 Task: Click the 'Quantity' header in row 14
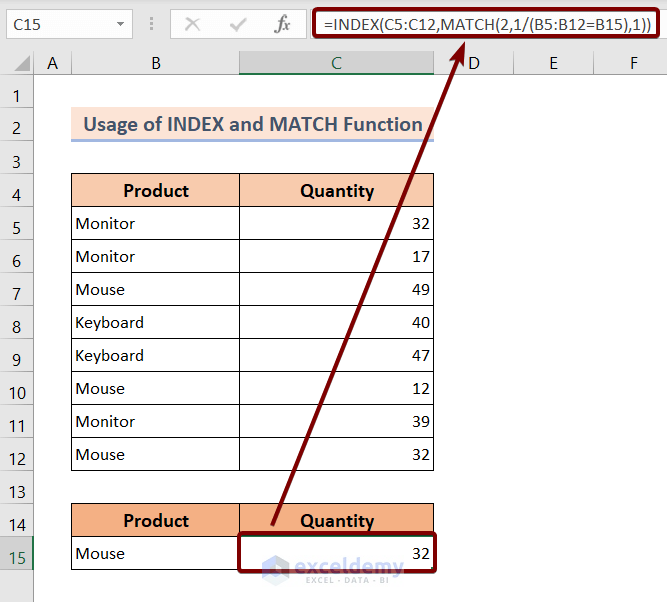tap(336, 520)
